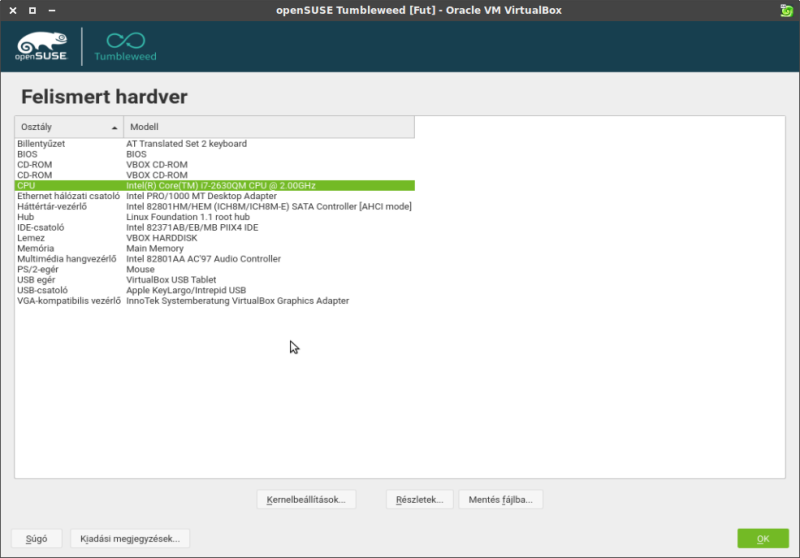The image size is (800, 558).
Task: Select Ethernet hálózati csatoló row
Action: coord(215,196)
